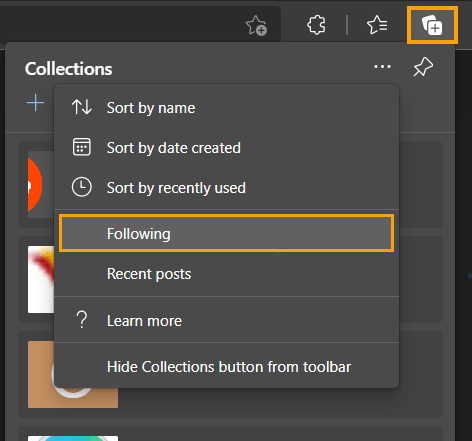Pin the Collections pane
This screenshot has width=472, height=441.
pos(423,67)
